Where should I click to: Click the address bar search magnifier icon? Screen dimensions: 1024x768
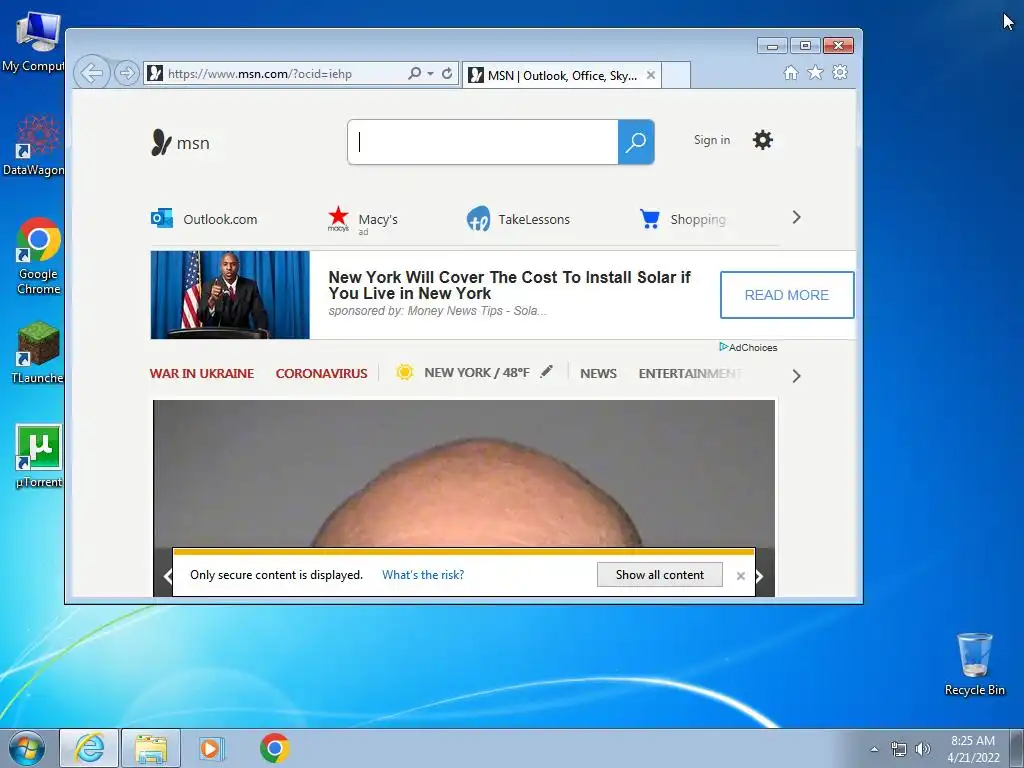[x=414, y=73]
